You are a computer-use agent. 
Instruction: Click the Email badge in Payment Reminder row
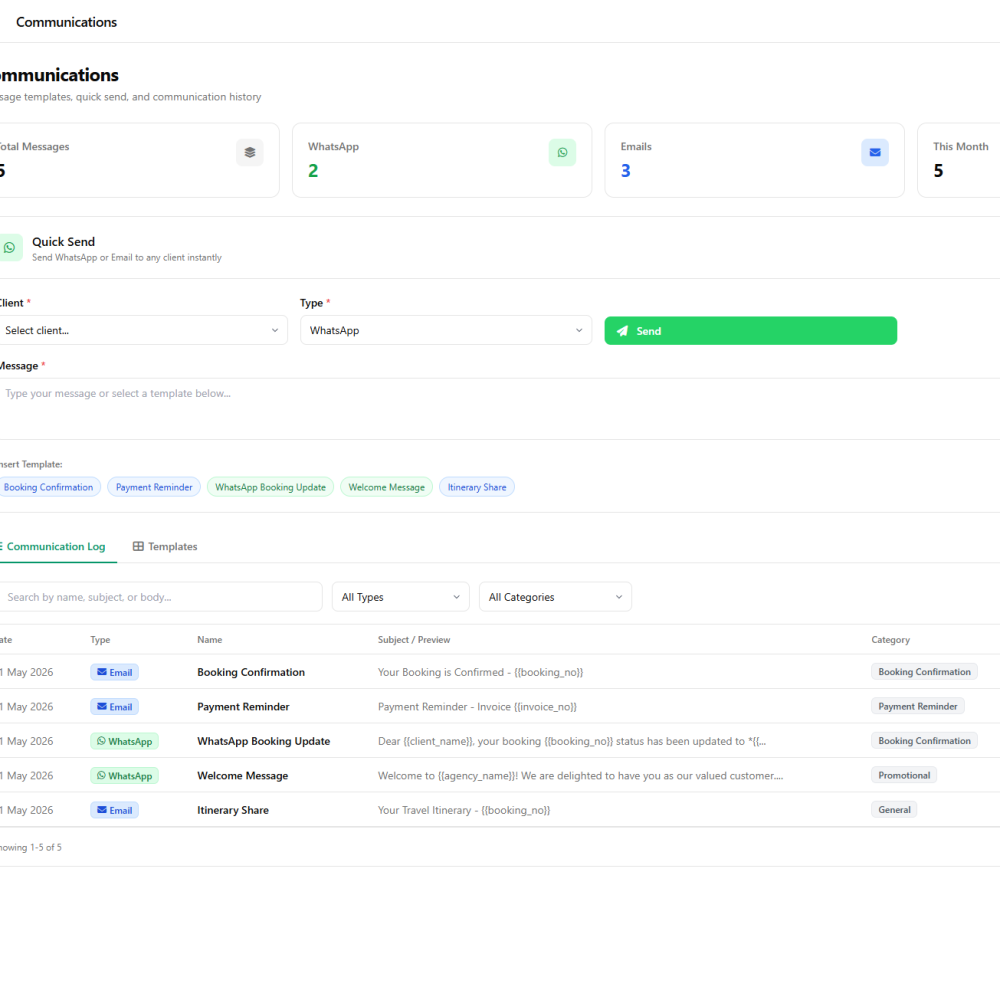coord(114,707)
